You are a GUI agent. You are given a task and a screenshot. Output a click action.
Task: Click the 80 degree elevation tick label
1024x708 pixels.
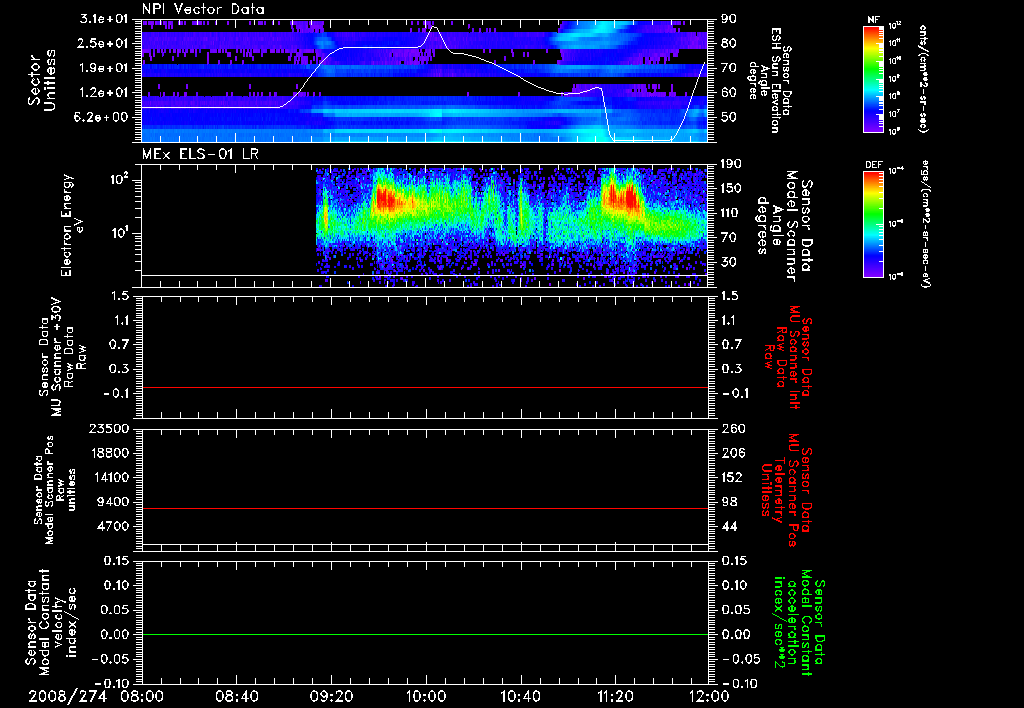point(729,43)
